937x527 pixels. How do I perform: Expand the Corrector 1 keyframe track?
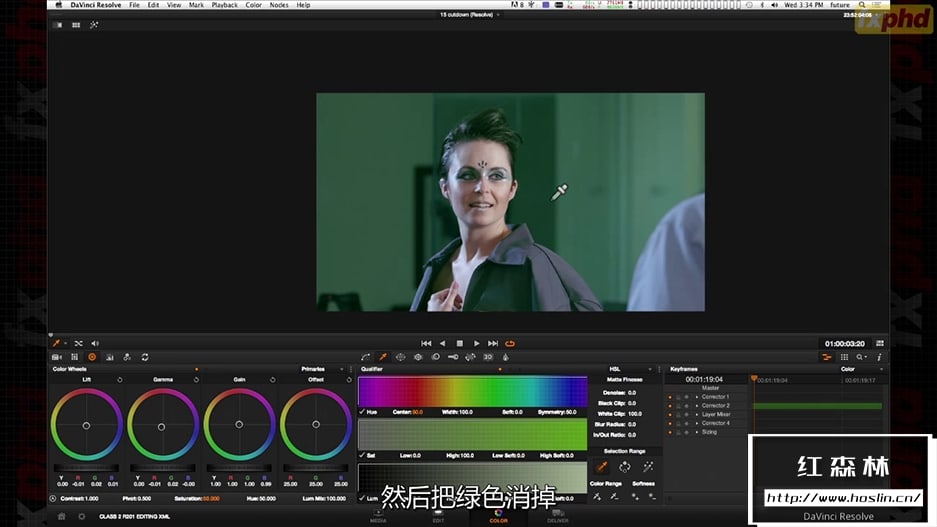pos(697,397)
